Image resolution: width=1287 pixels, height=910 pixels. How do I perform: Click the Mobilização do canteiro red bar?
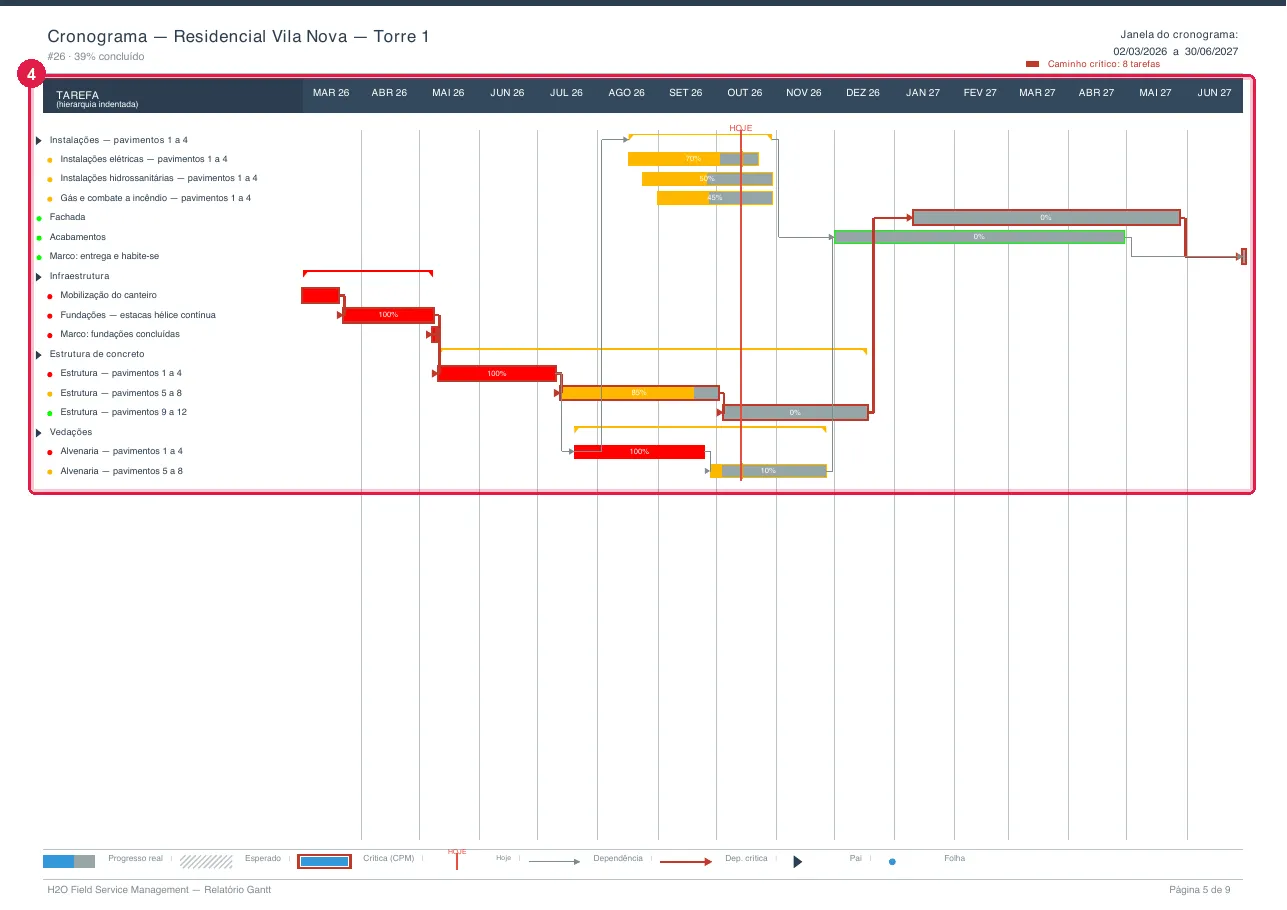(321, 295)
